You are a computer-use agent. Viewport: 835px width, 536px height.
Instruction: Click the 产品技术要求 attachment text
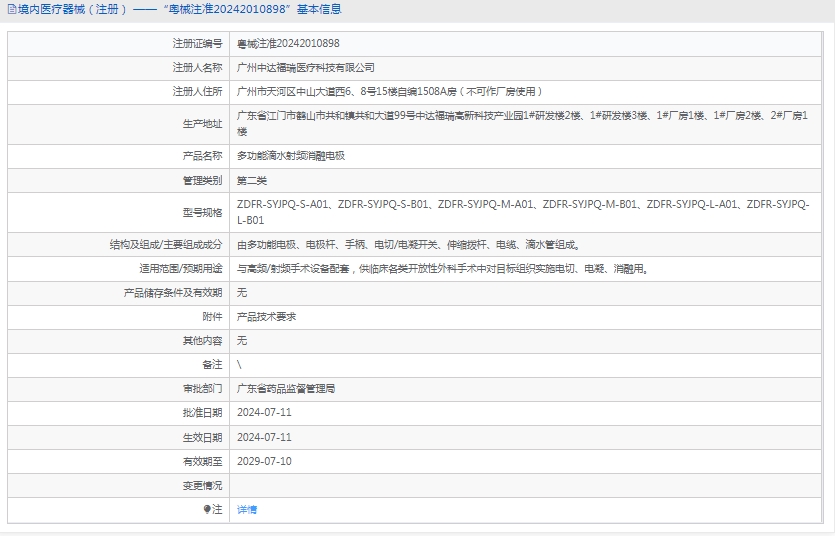(266, 317)
